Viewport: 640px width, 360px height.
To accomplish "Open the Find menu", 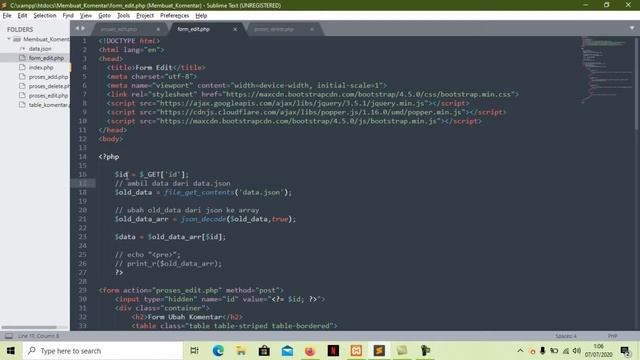I will pyautogui.click(x=68, y=16).
